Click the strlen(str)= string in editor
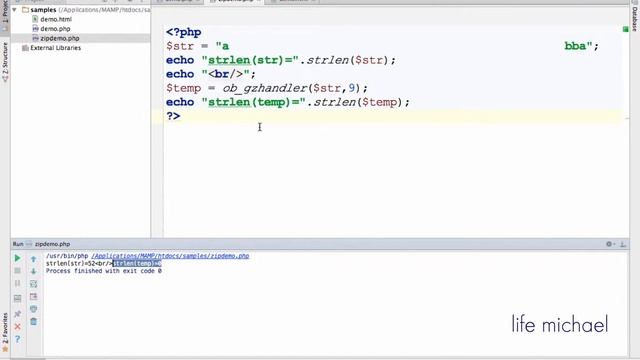The width and height of the screenshot is (640, 360). tap(253, 60)
